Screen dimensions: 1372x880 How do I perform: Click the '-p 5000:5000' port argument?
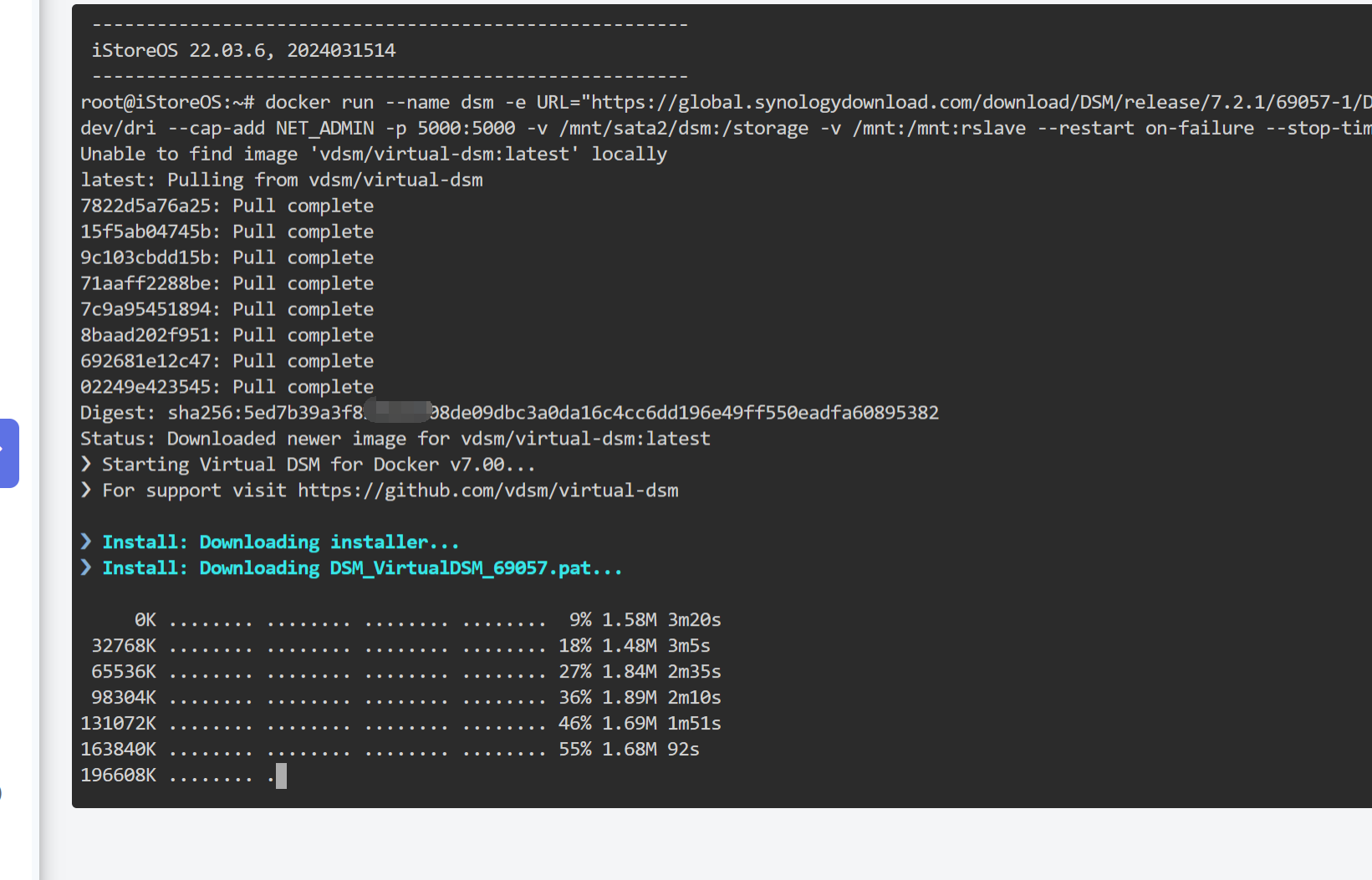click(451, 129)
